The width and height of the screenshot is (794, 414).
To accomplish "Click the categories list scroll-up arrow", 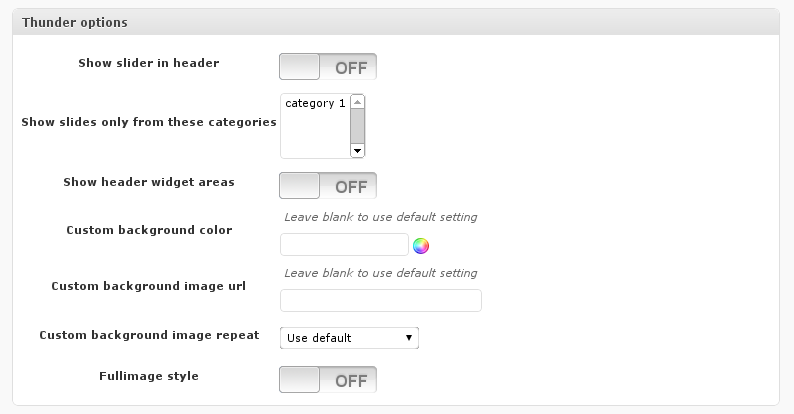I will (358, 102).
